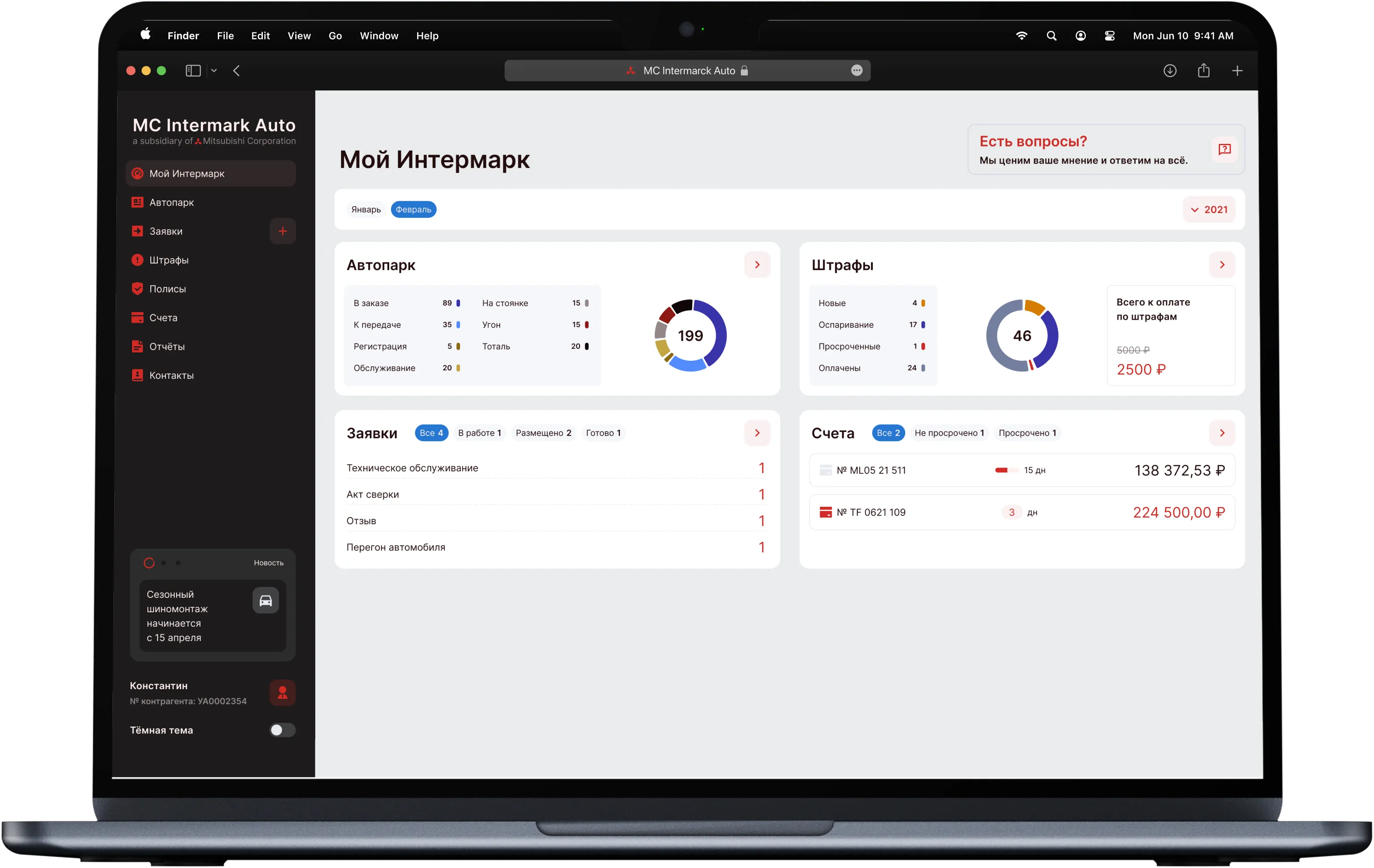Add a new заявка with plus button
This screenshot has width=1374, height=868.
pos(282,230)
